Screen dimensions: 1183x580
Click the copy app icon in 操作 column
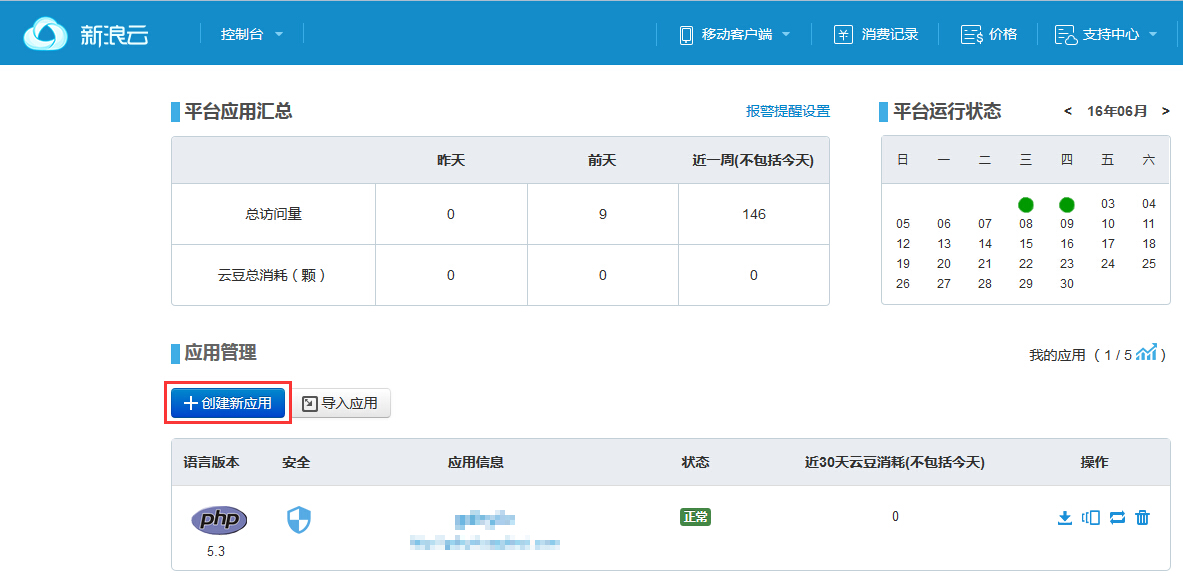pyautogui.click(x=1091, y=517)
